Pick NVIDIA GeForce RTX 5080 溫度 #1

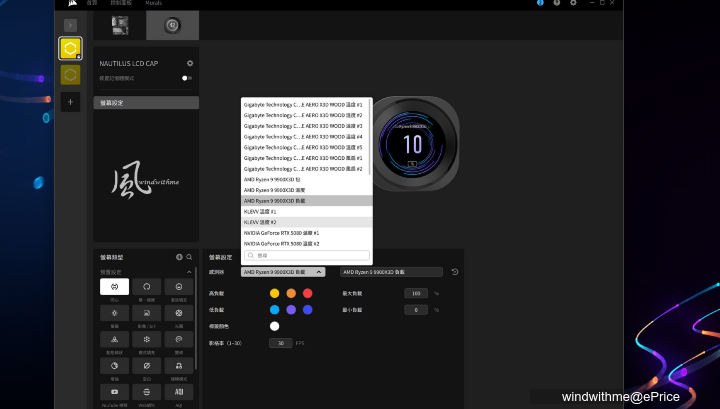pos(306,233)
